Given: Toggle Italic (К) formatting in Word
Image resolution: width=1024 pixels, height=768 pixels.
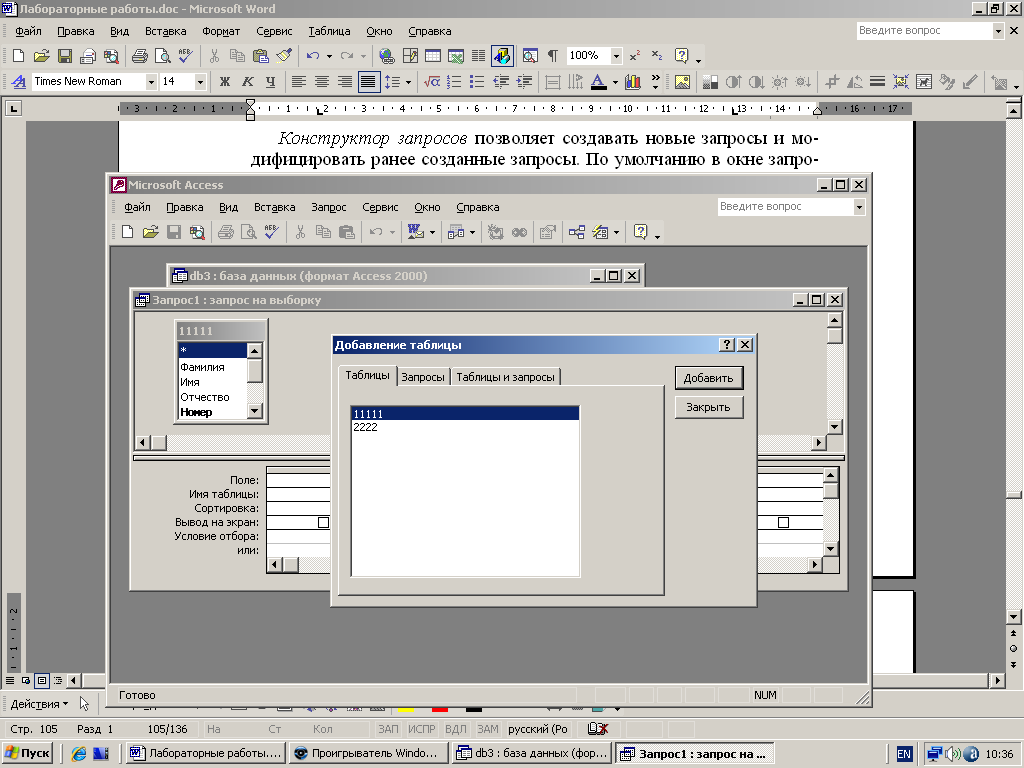Looking at the screenshot, I should tap(248, 82).
